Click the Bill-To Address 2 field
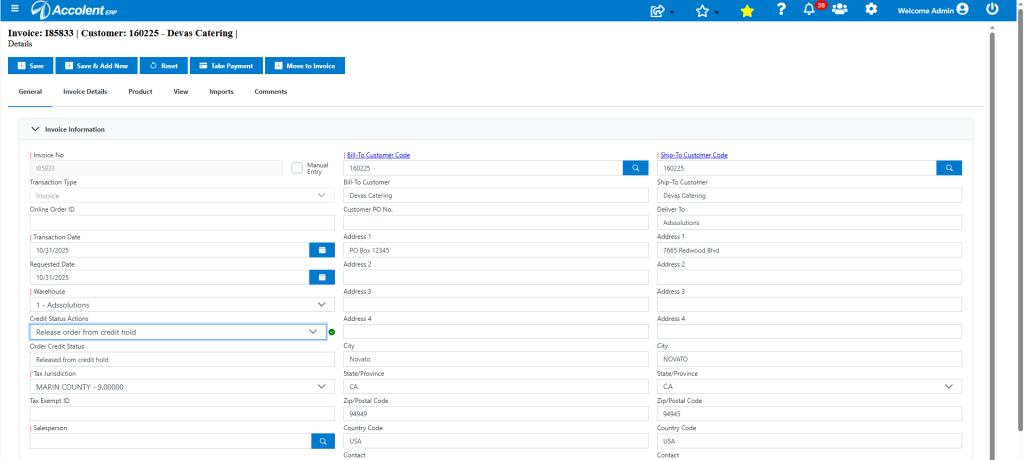 tap(496, 277)
